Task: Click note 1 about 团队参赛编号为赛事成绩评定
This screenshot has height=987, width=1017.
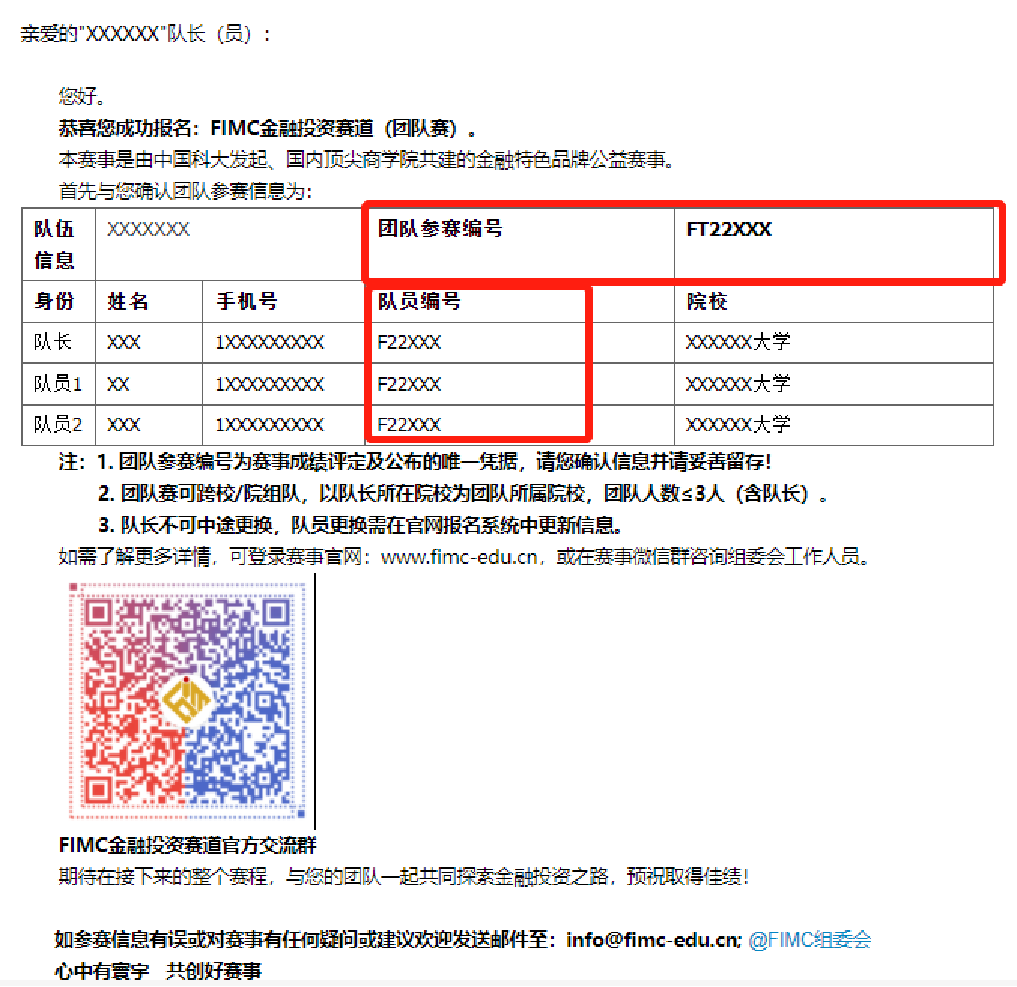Action: 415,462
